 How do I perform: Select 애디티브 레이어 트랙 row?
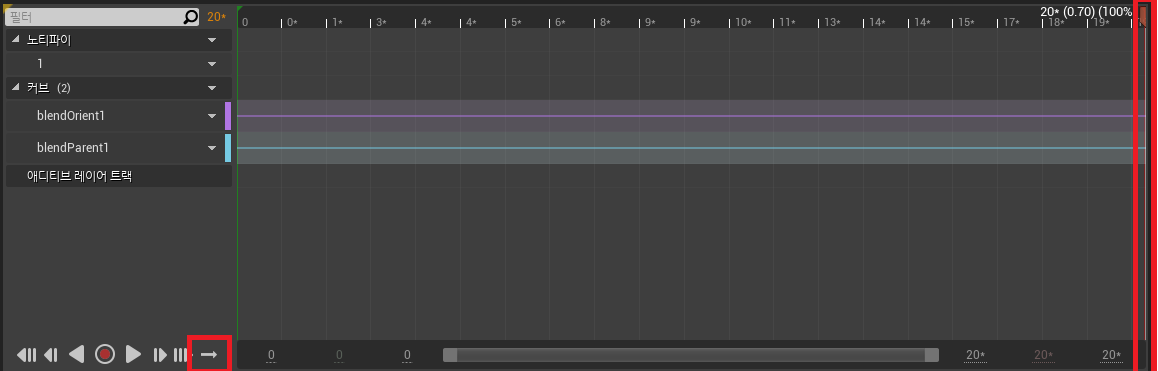119,176
